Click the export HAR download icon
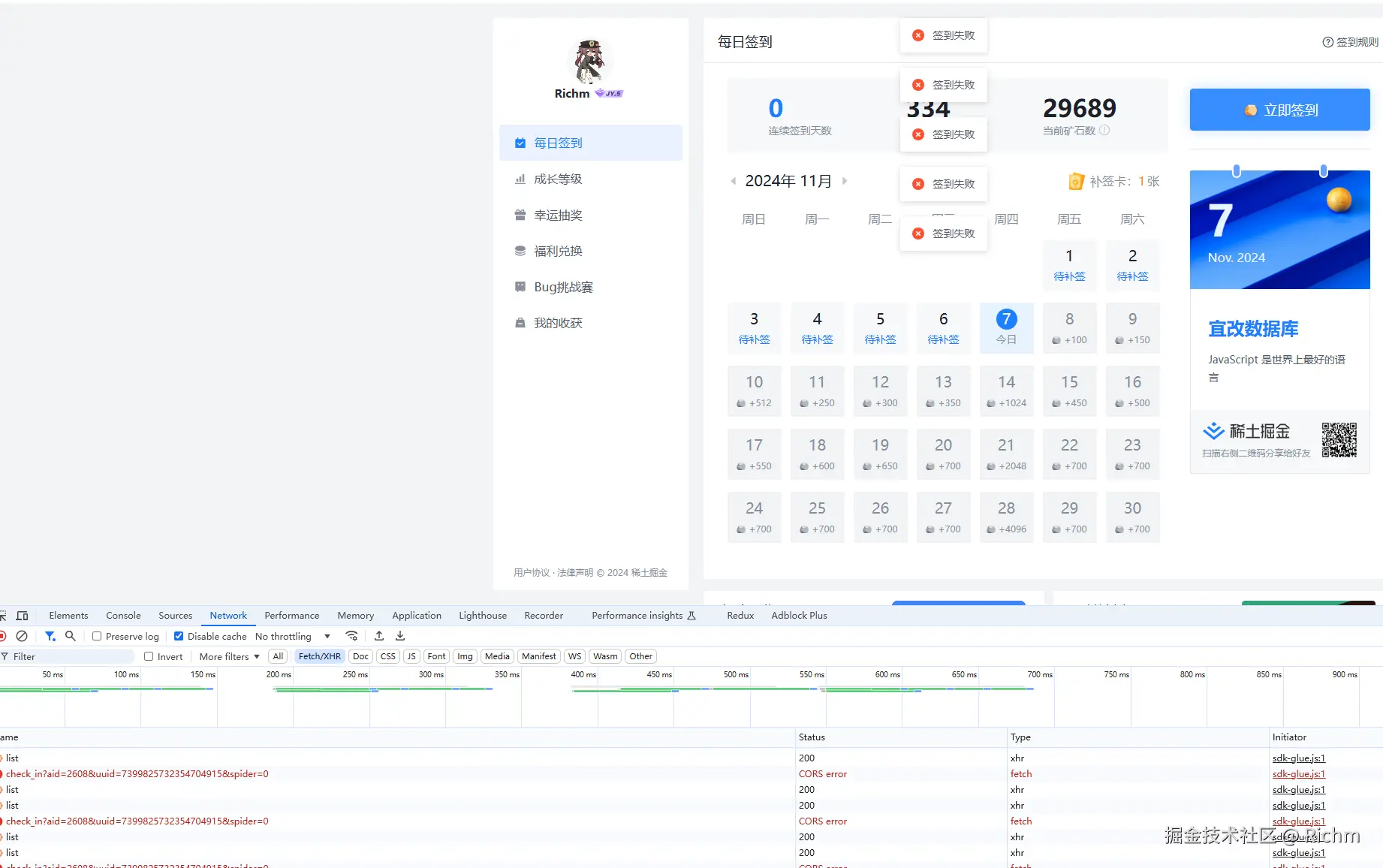The height and width of the screenshot is (868, 1383). click(x=400, y=636)
